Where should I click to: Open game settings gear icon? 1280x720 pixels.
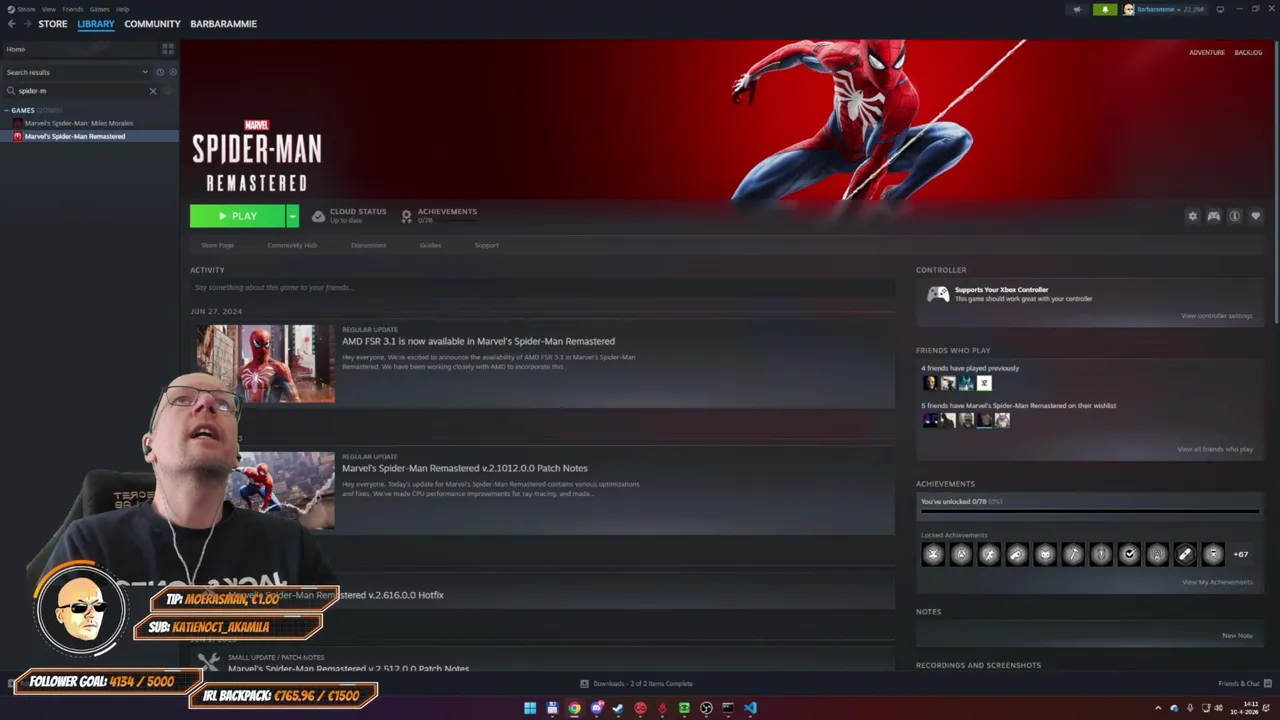tap(1192, 216)
